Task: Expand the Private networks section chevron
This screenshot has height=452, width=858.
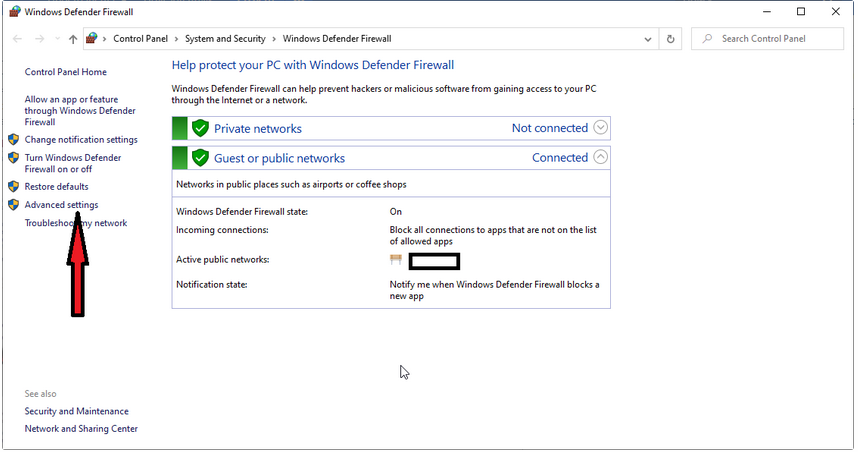Action: 600,128
